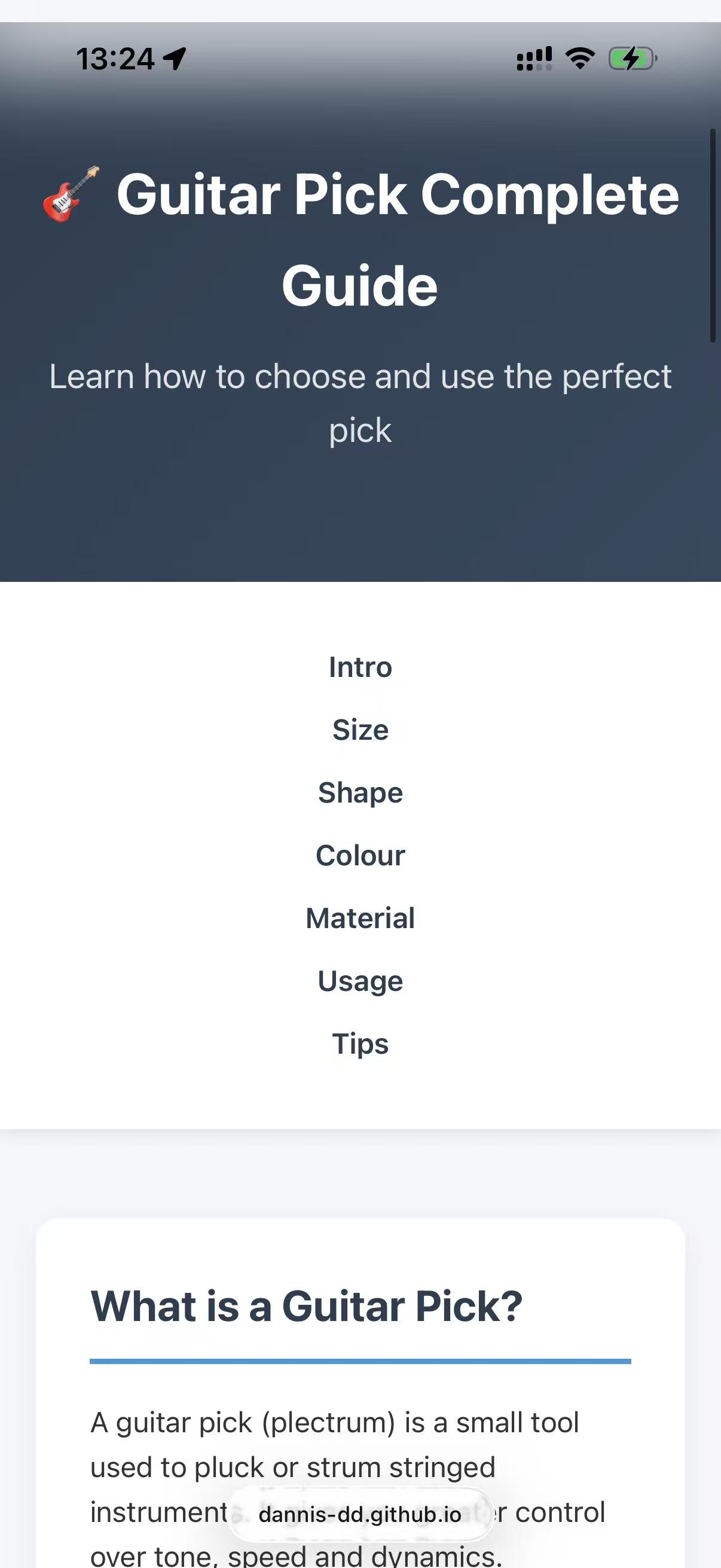
Task: Tap the clock showing 13:24
Action: point(115,59)
